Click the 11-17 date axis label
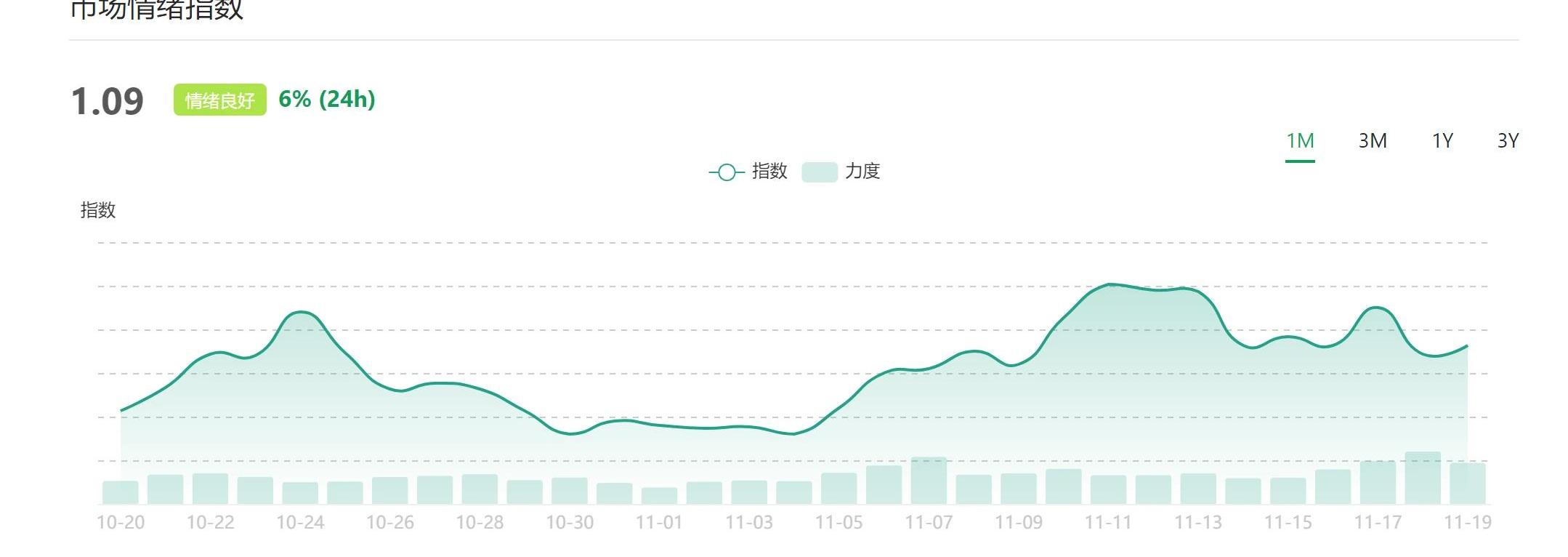 (1378, 522)
